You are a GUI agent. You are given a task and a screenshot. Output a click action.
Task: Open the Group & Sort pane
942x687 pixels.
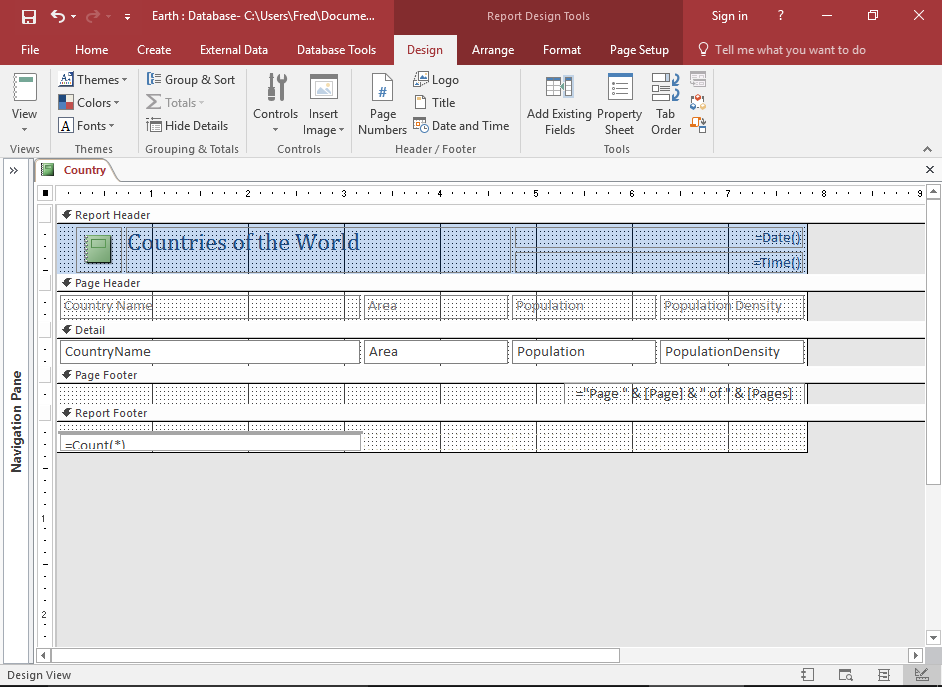point(191,79)
